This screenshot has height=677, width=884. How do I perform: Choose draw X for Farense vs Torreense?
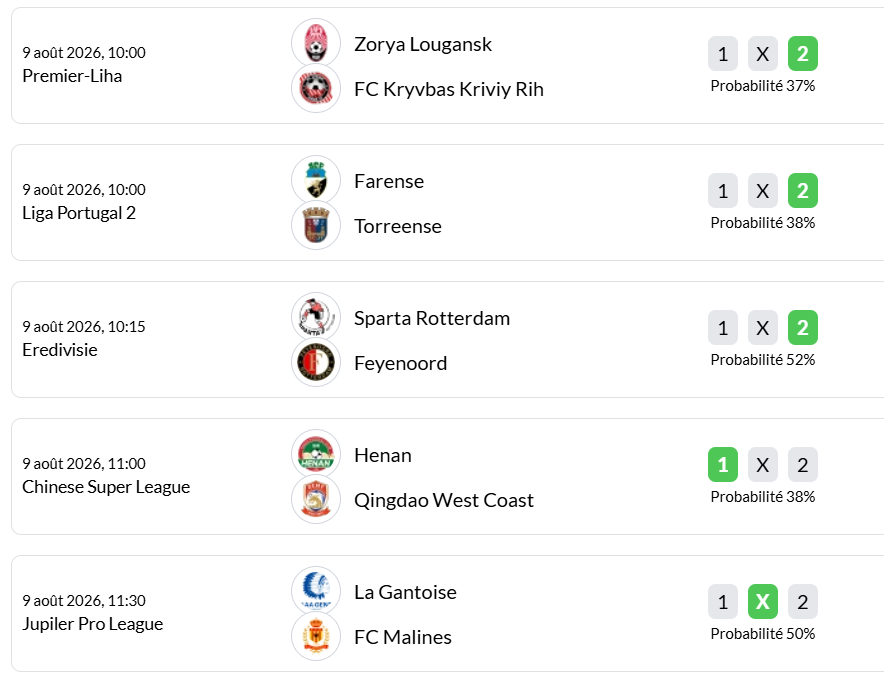pyautogui.click(x=763, y=191)
